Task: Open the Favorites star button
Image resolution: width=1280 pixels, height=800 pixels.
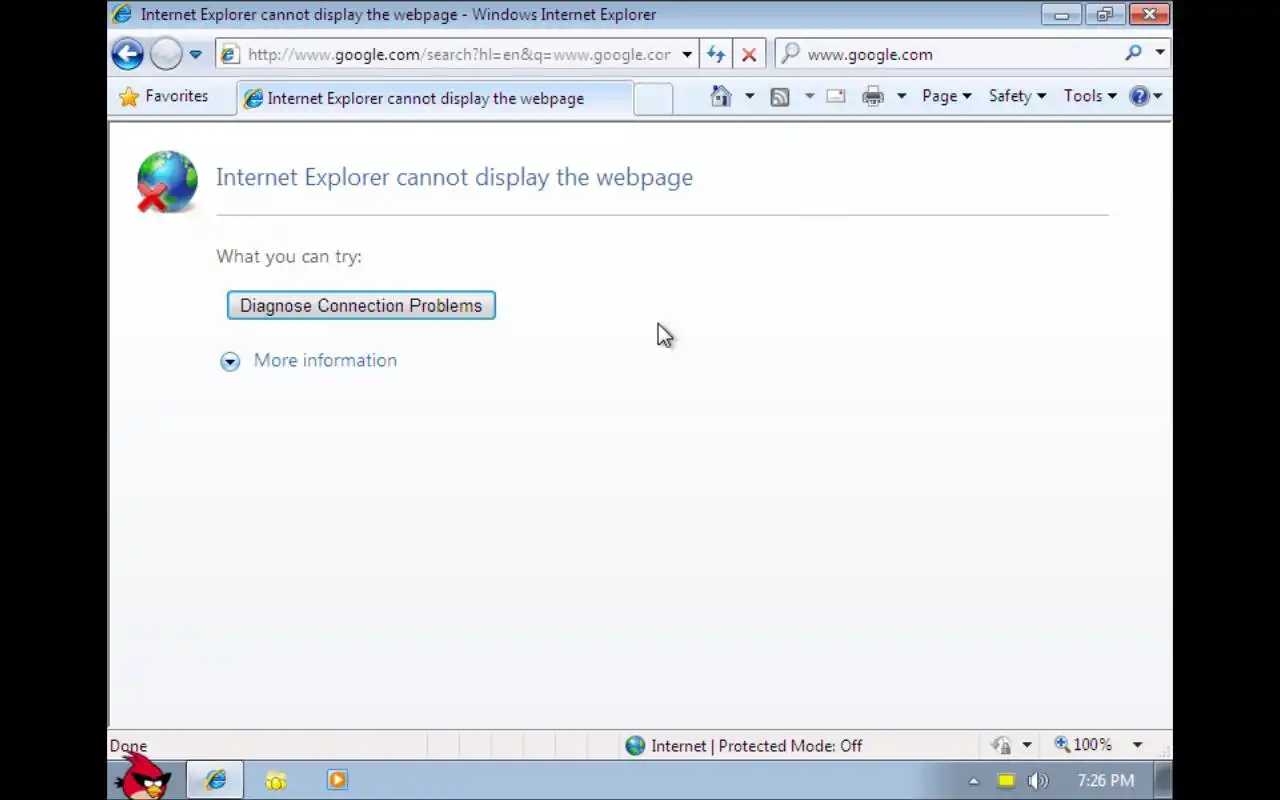Action: [x=164, y=97]
